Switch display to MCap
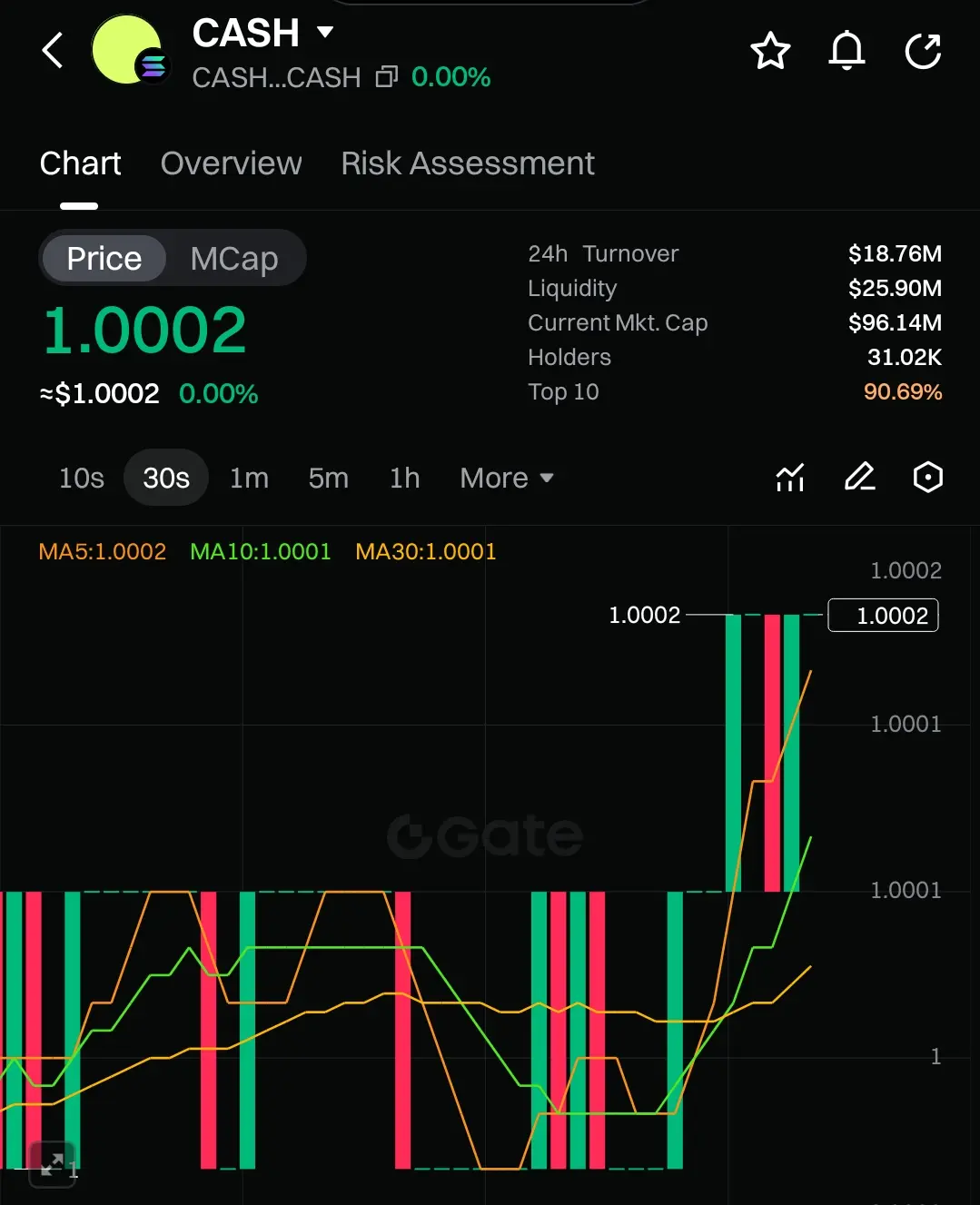The height and width of the screenshot is (1205, 980). click(234, 259)
